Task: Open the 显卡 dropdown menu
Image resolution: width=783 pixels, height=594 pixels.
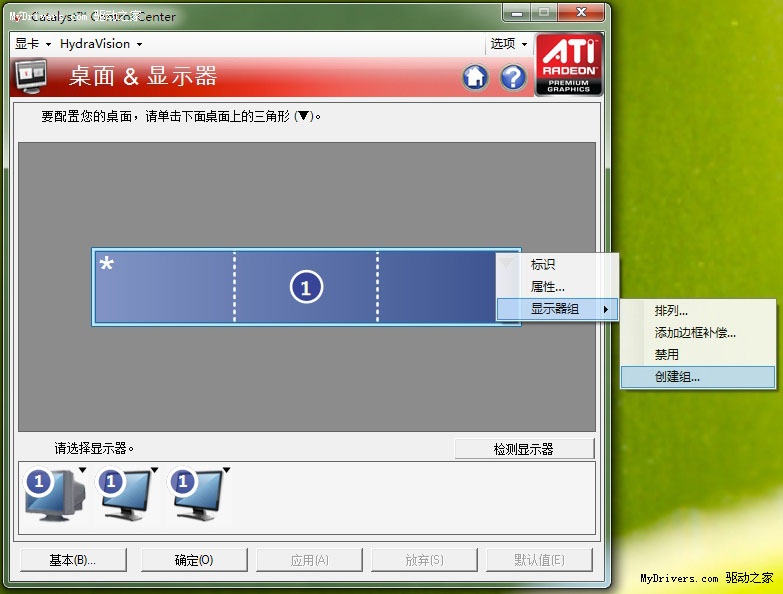Action: click(33, 44)
